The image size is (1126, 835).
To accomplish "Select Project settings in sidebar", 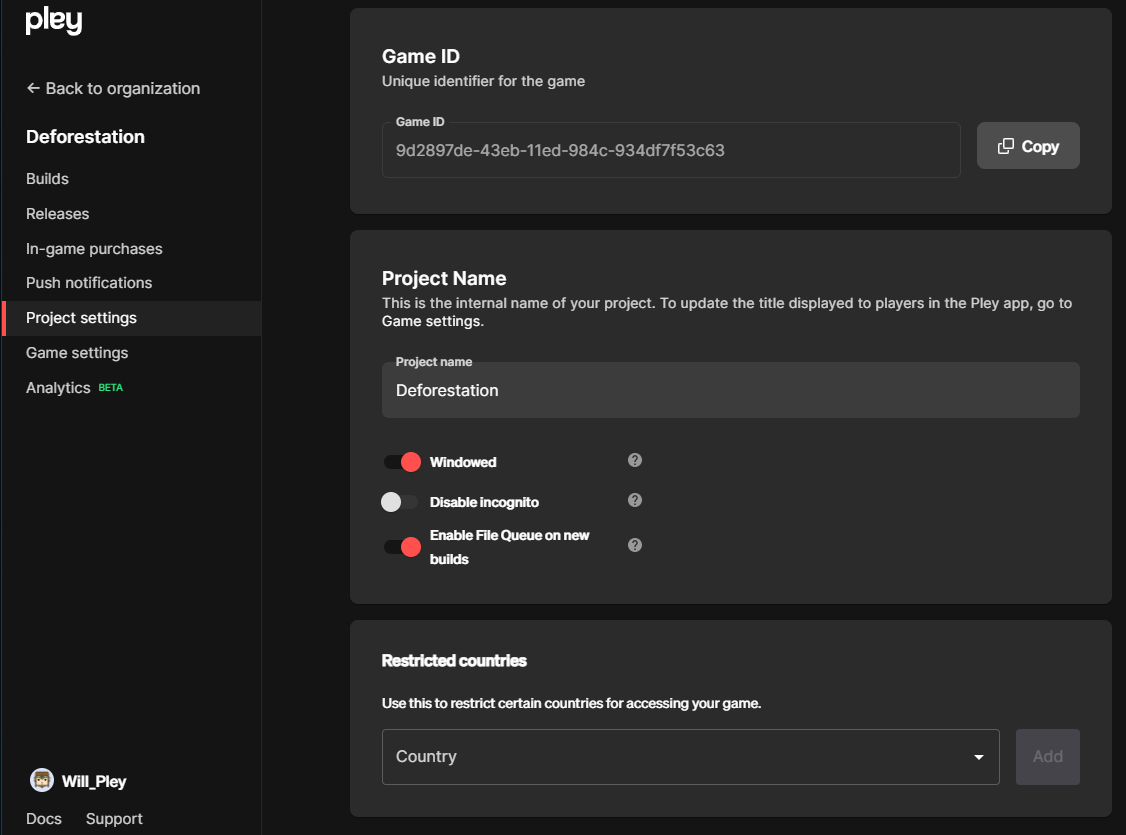I will [x=132, y=318].
